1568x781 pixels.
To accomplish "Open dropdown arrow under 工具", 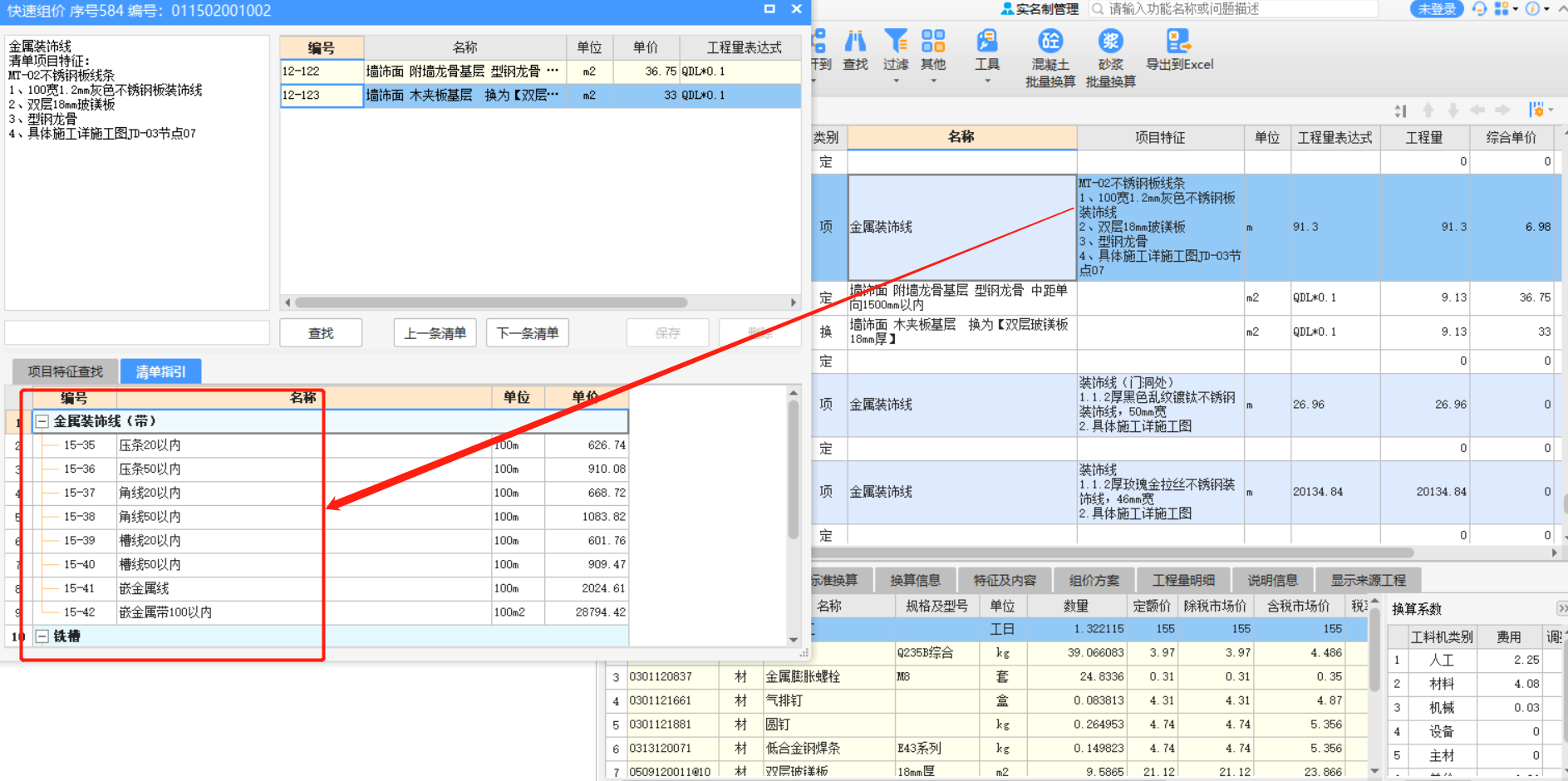I will (987, 81).
